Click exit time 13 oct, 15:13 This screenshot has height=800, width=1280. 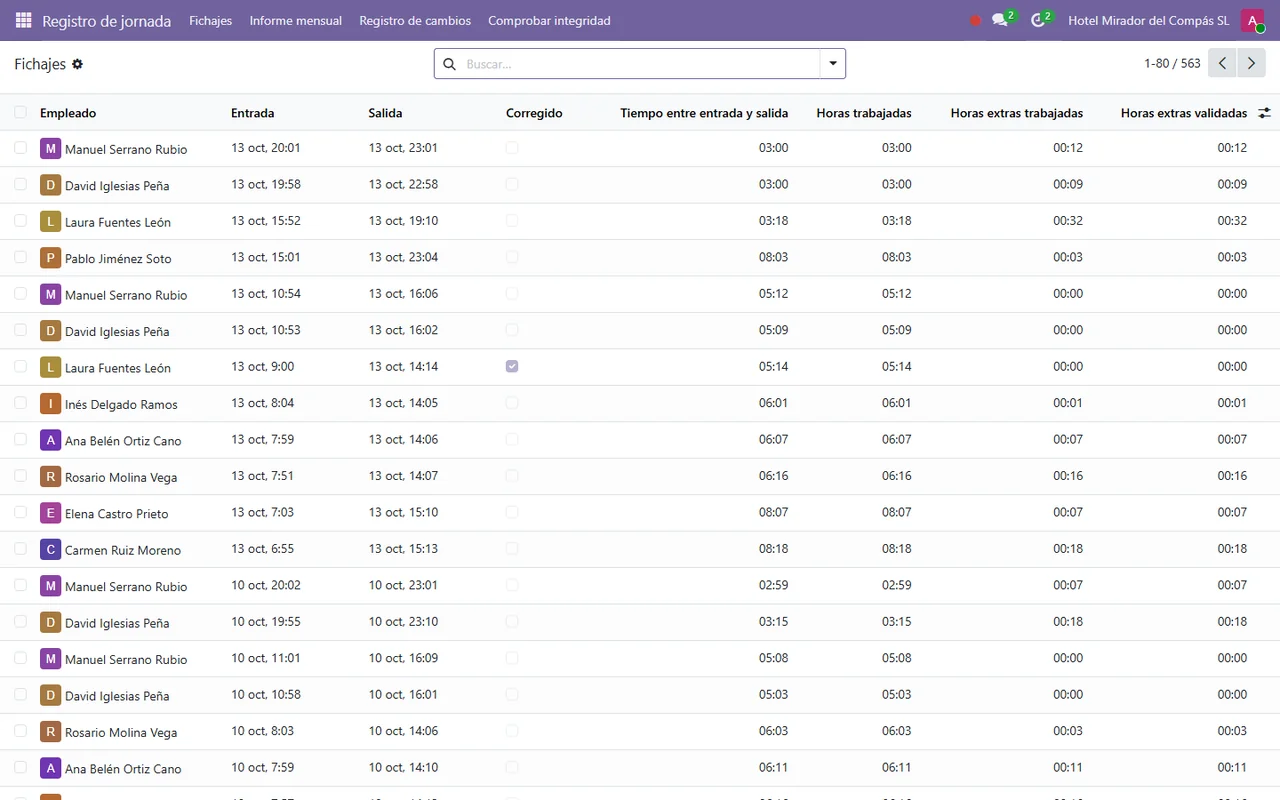click(x=403, y=549)
